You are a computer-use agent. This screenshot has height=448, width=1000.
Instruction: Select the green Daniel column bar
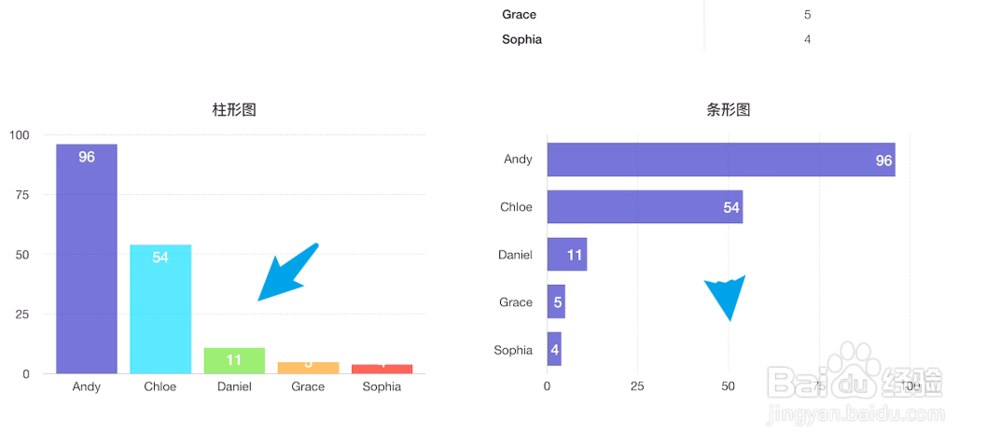(234, 360)
